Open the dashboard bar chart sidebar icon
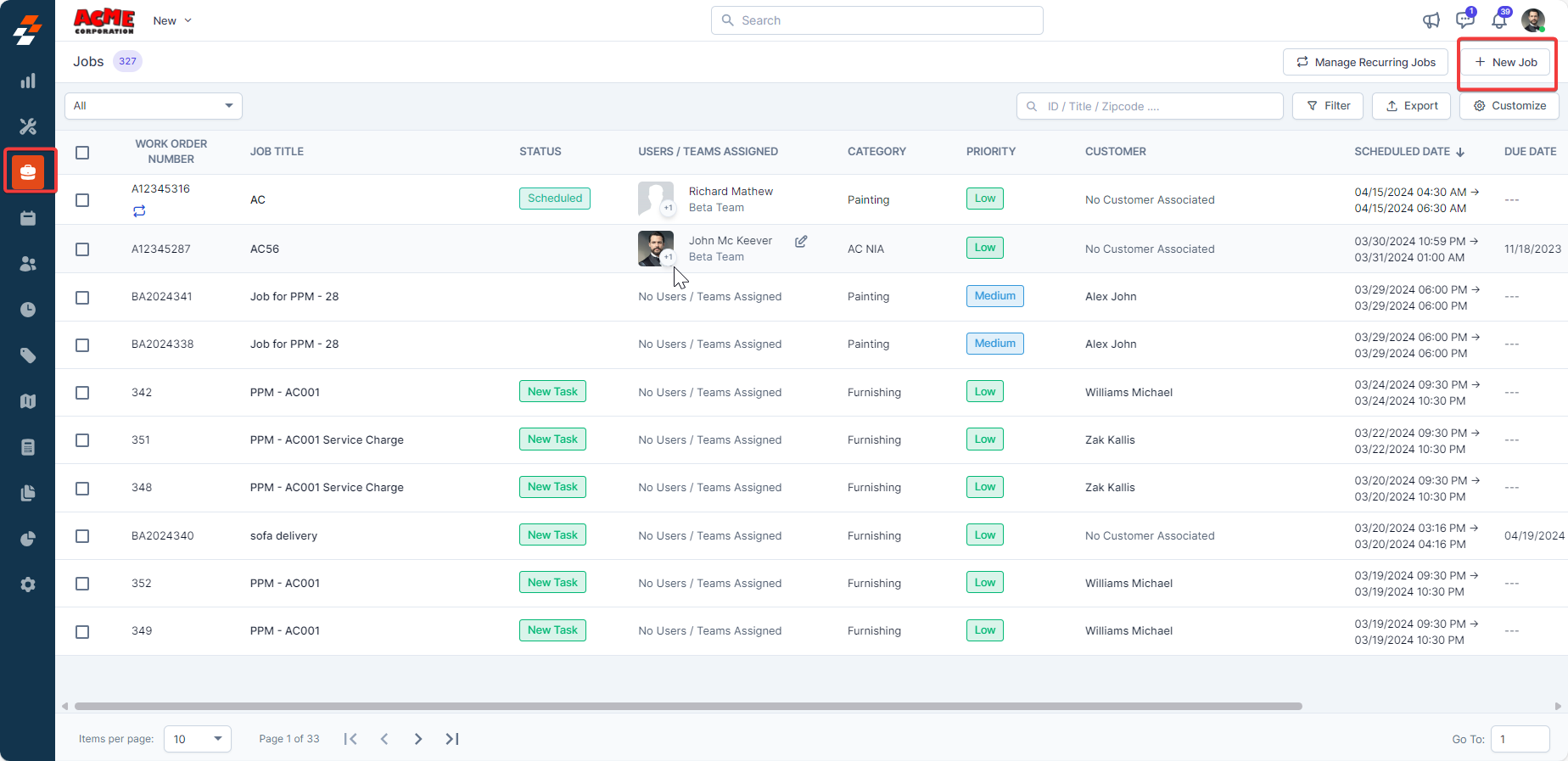The height and width of the screenshot is (761, 1568). [x=28, y=81]
